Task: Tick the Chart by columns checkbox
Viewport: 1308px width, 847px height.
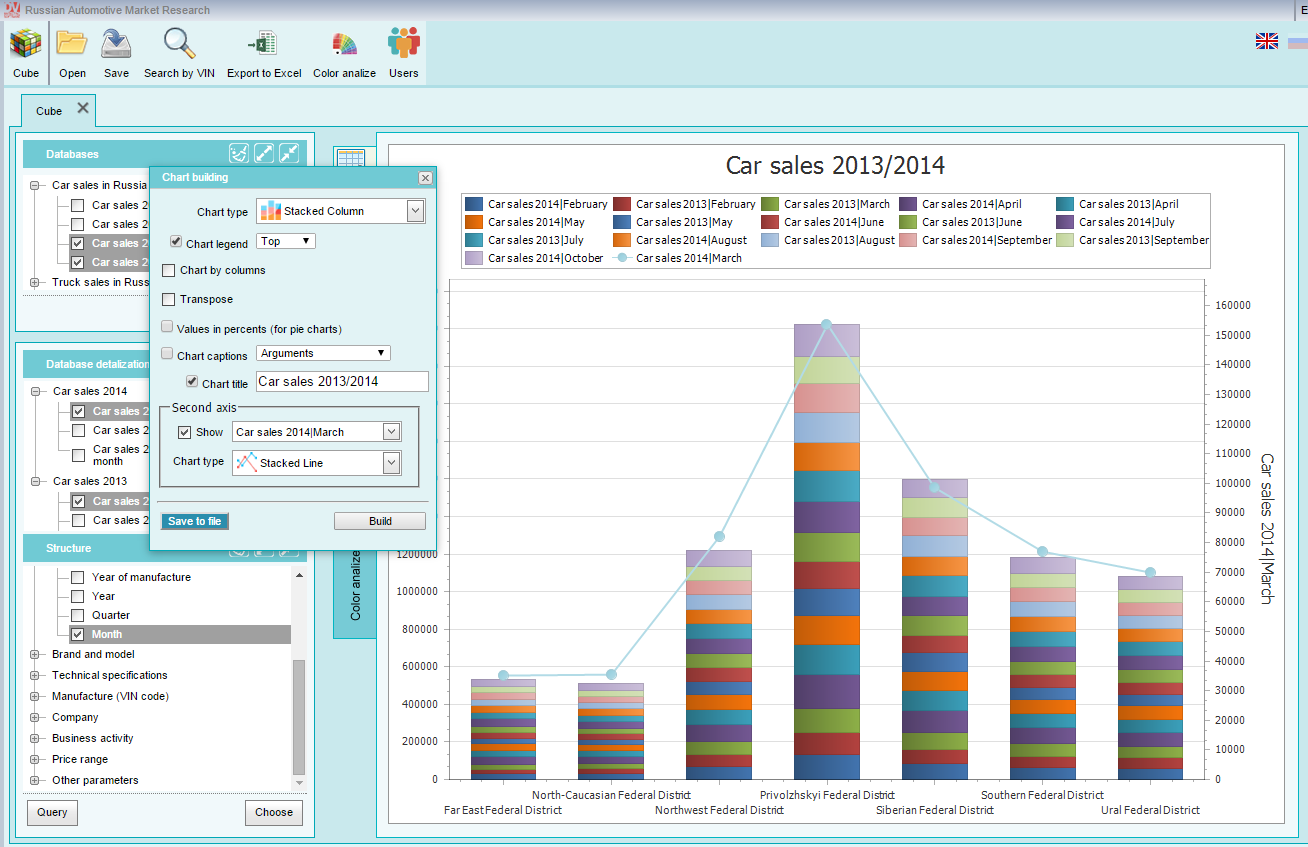Action: [169, 270]
